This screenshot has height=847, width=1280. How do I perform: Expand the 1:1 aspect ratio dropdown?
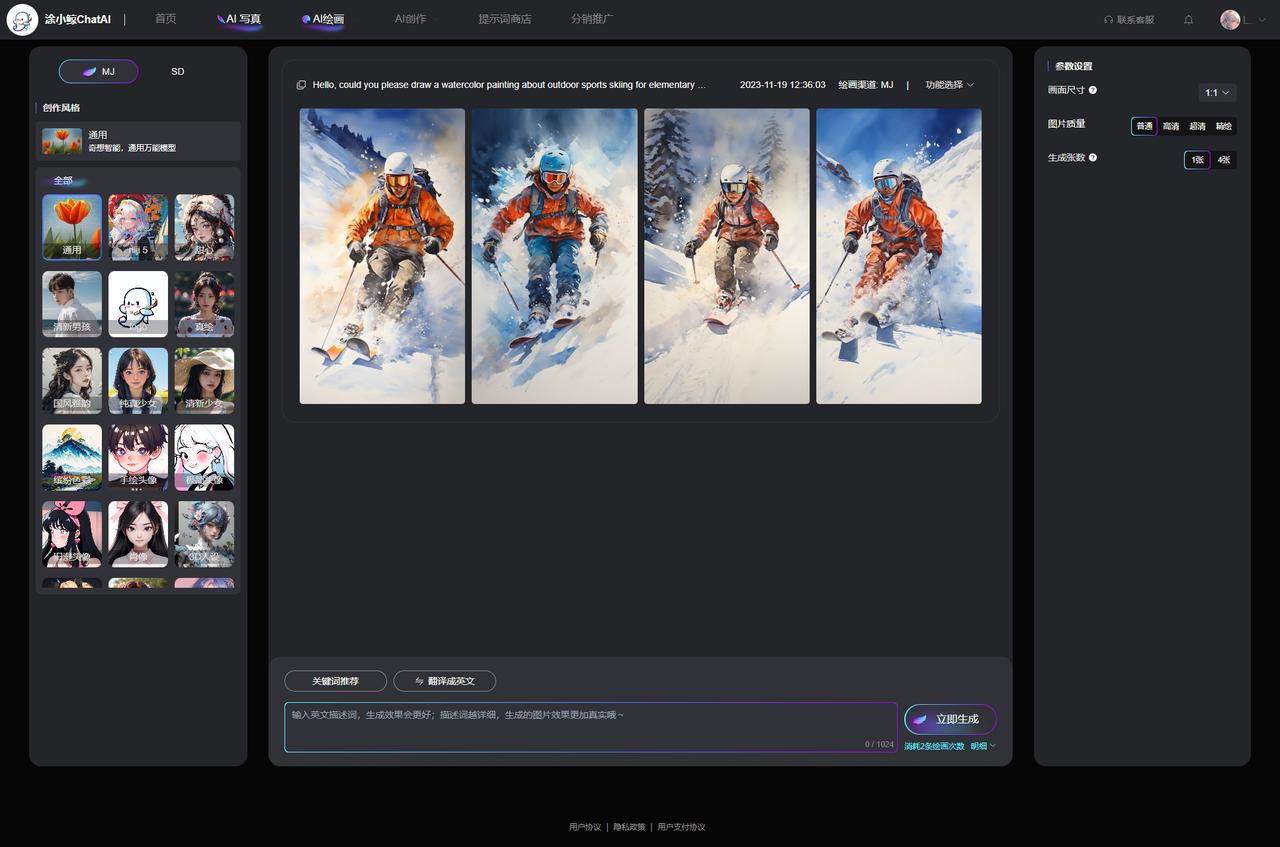tap(1217, 92)
